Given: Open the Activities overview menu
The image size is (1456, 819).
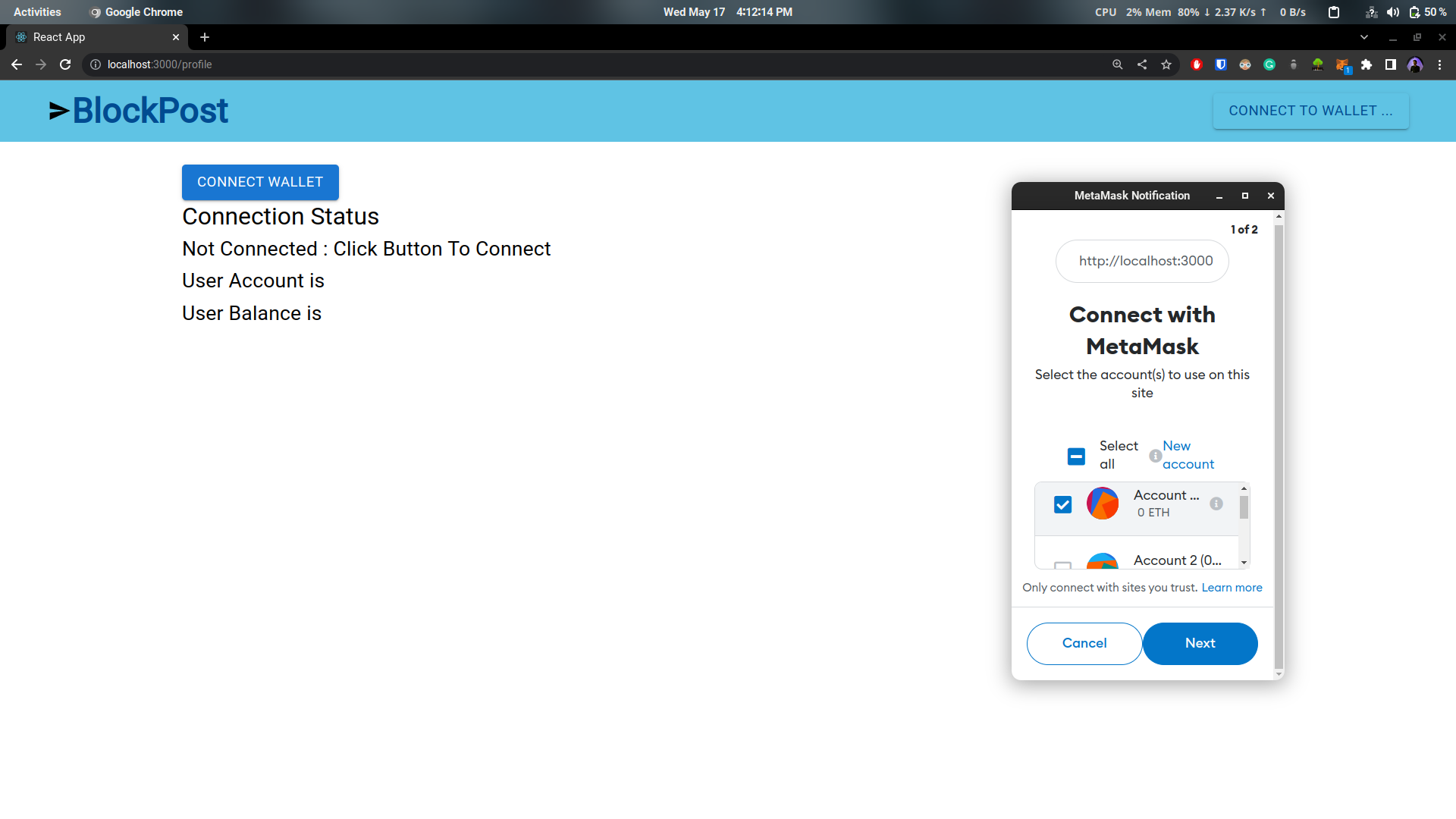Looking at the screenshot, I should (x=37, y=12).
